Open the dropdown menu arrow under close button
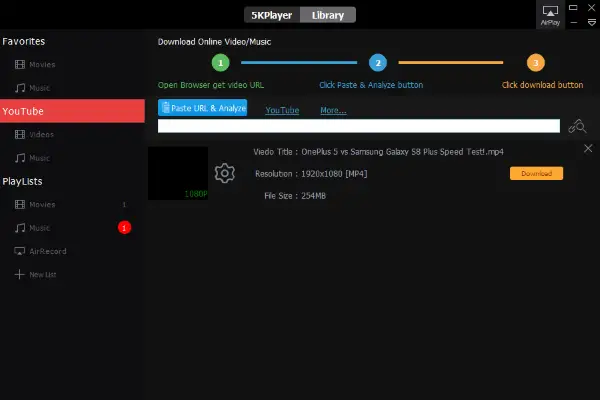 click(592, 23)
